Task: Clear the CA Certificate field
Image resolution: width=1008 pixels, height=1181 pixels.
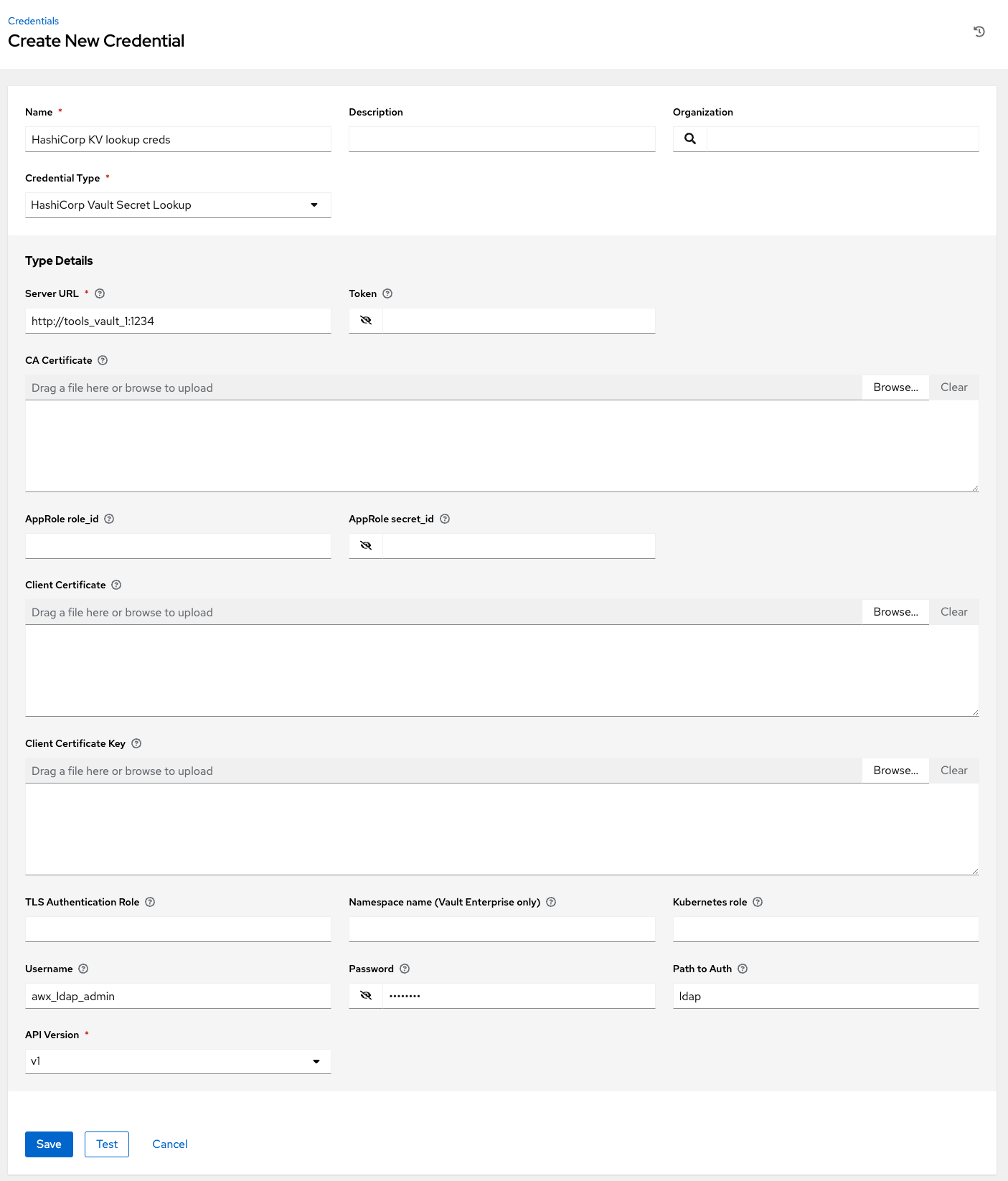Action: click(x=954, y=387)
